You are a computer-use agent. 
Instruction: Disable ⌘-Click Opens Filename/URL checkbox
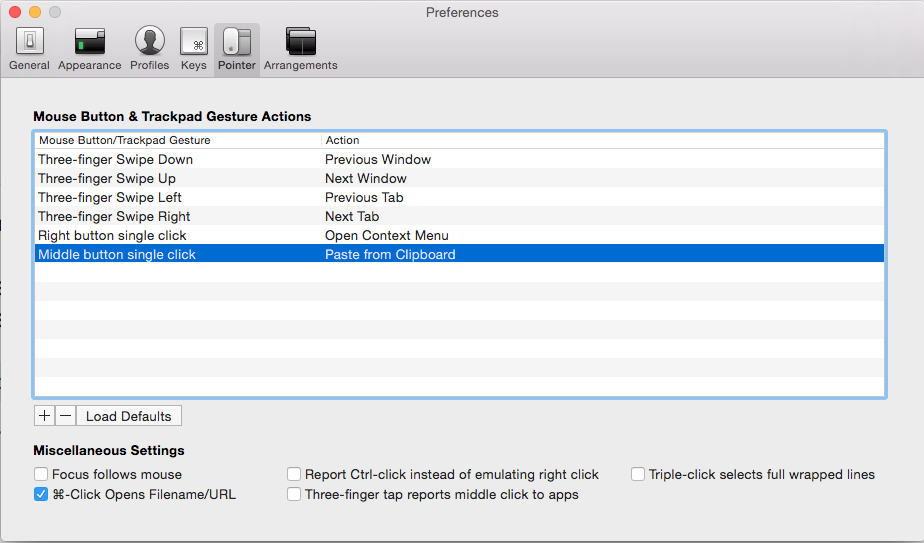click(41, 494)
